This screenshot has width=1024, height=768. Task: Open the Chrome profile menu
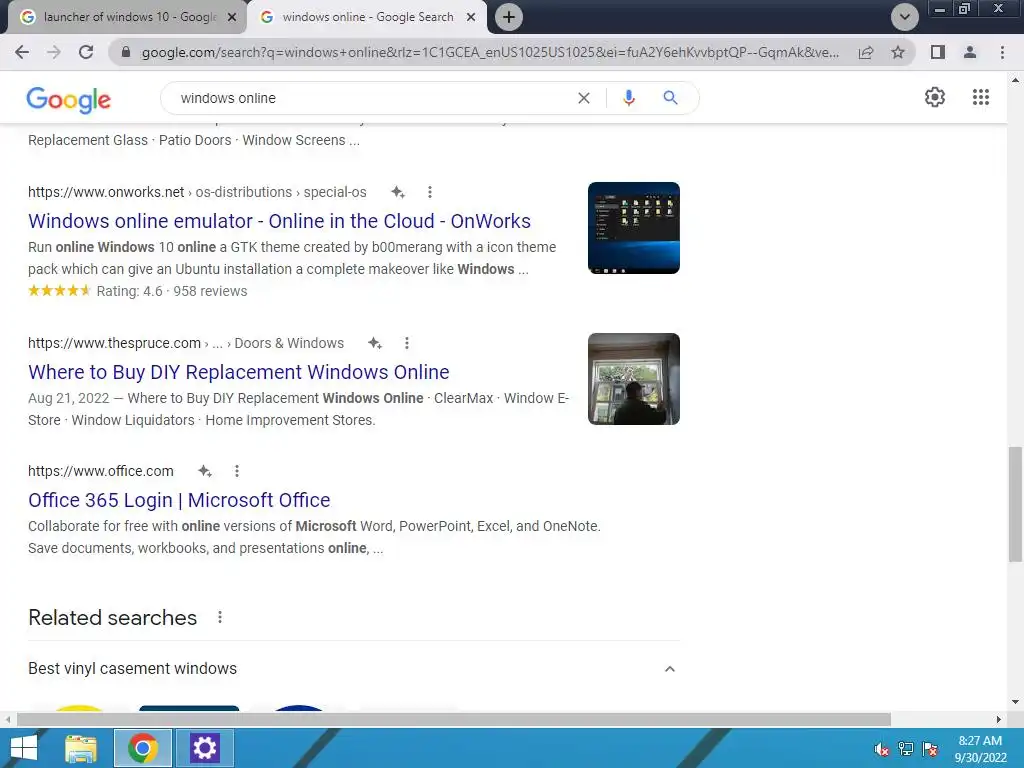click(970, 52)
